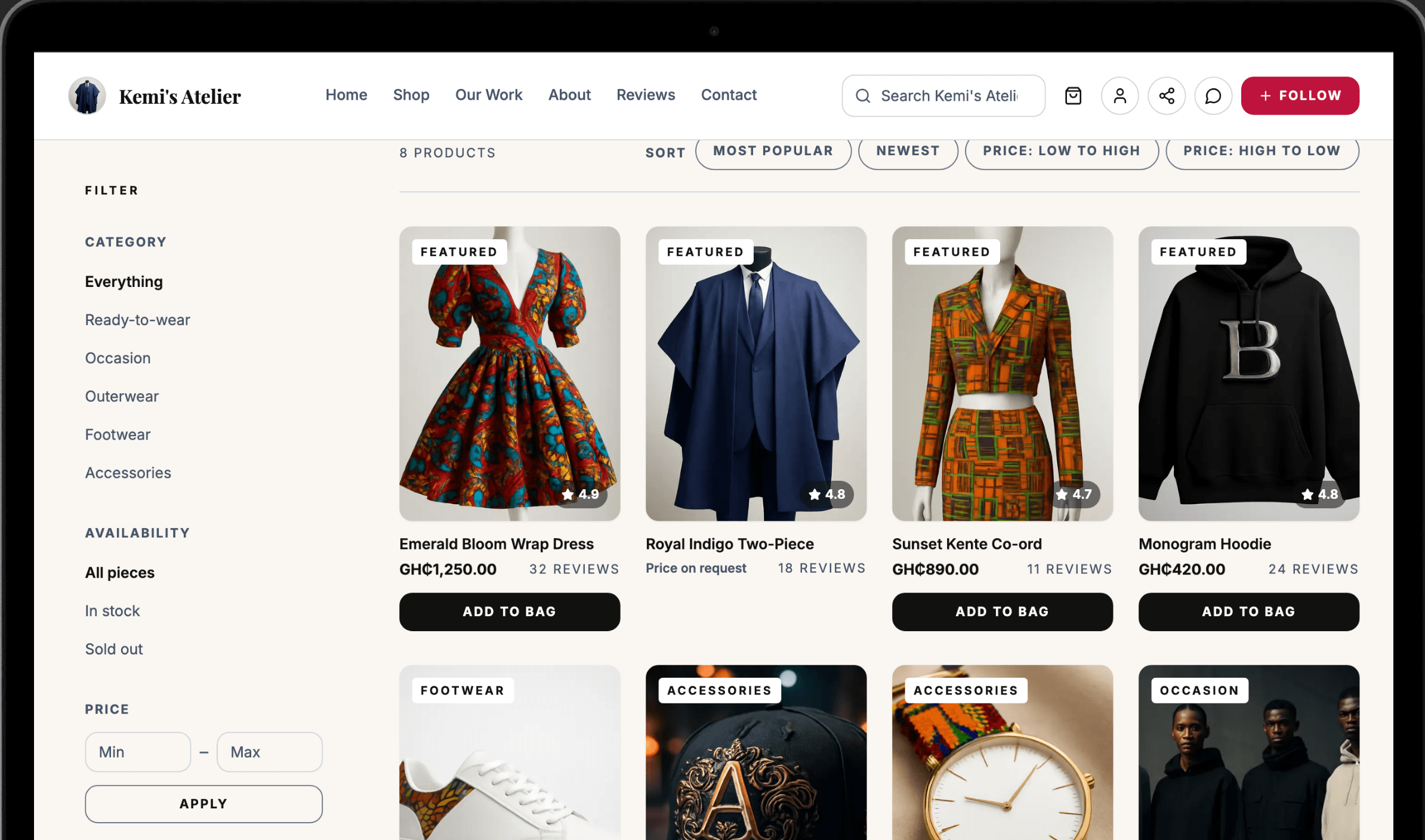Add Sunset Kente Co-ord to bag
The height and width of the screenshot is (840, 1425).
[1003, 612]
